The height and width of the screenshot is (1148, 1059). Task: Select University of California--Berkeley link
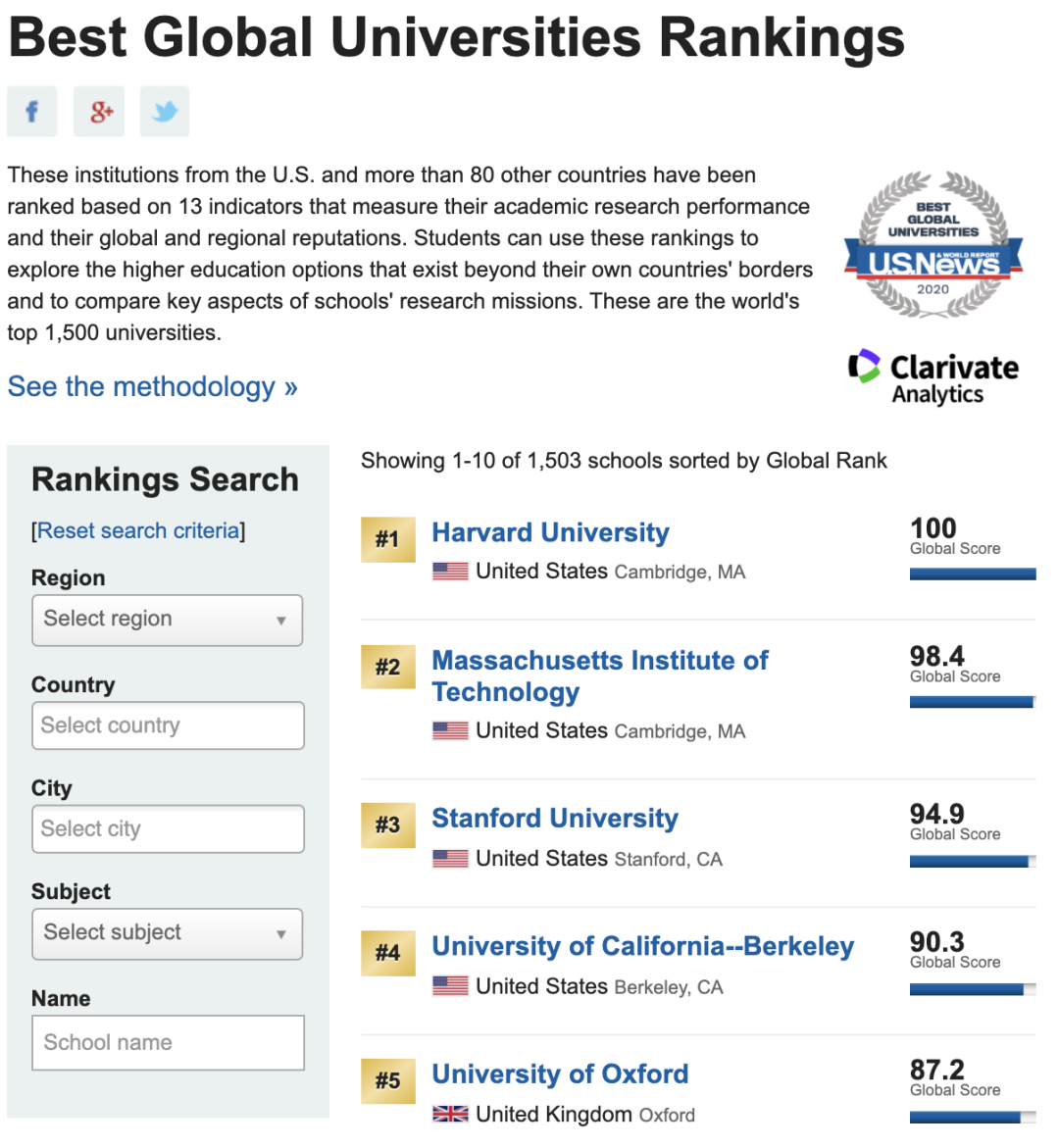pos(642,946)
